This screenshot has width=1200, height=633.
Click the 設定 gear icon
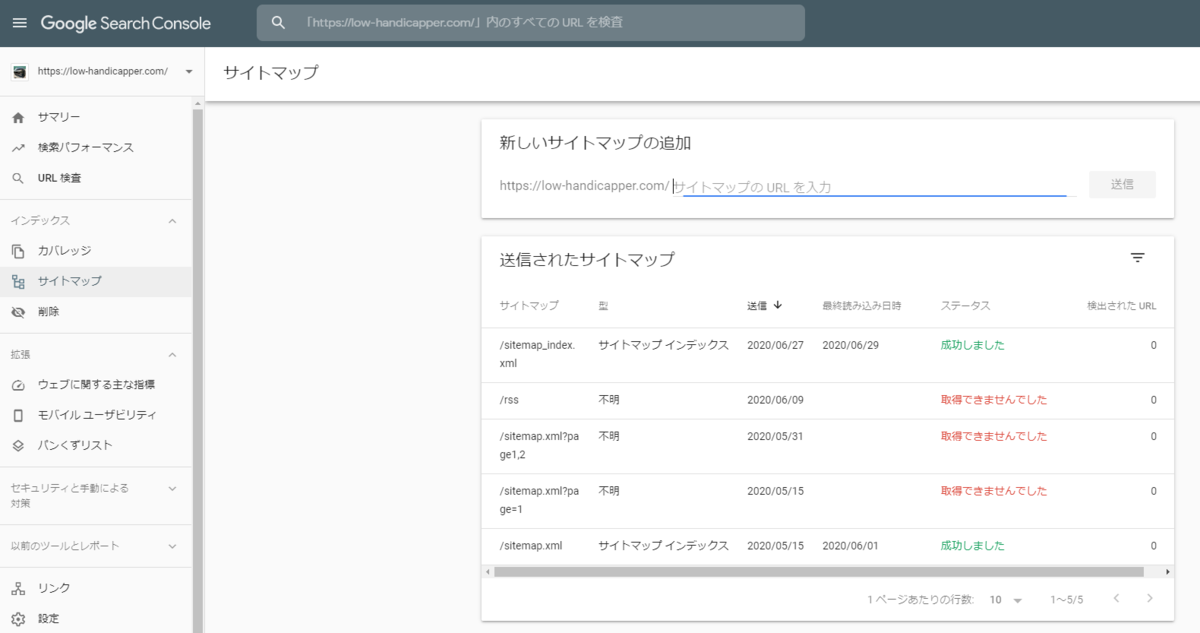pos(18,618)
